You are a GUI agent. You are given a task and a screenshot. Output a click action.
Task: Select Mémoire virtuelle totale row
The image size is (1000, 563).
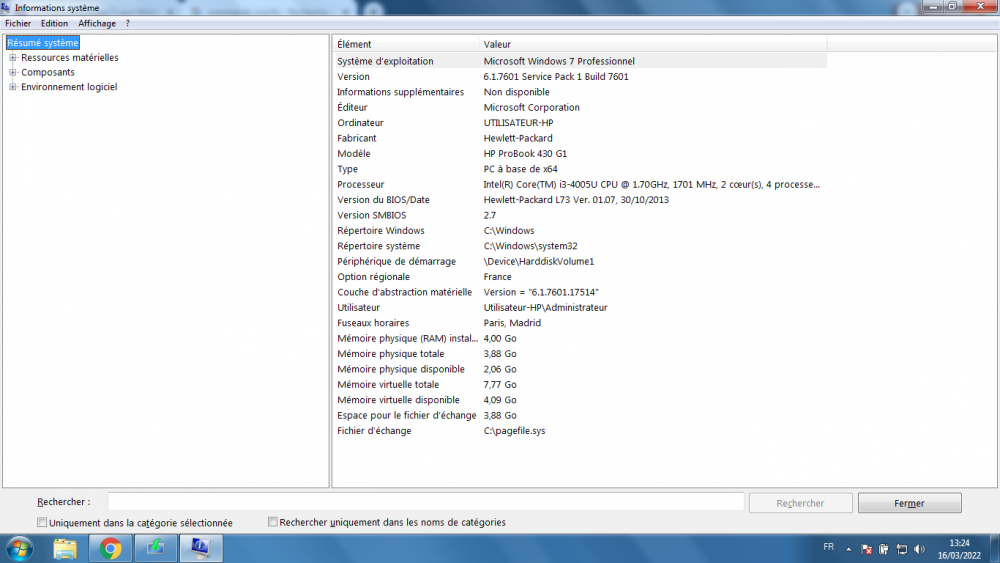pos(580,384)
